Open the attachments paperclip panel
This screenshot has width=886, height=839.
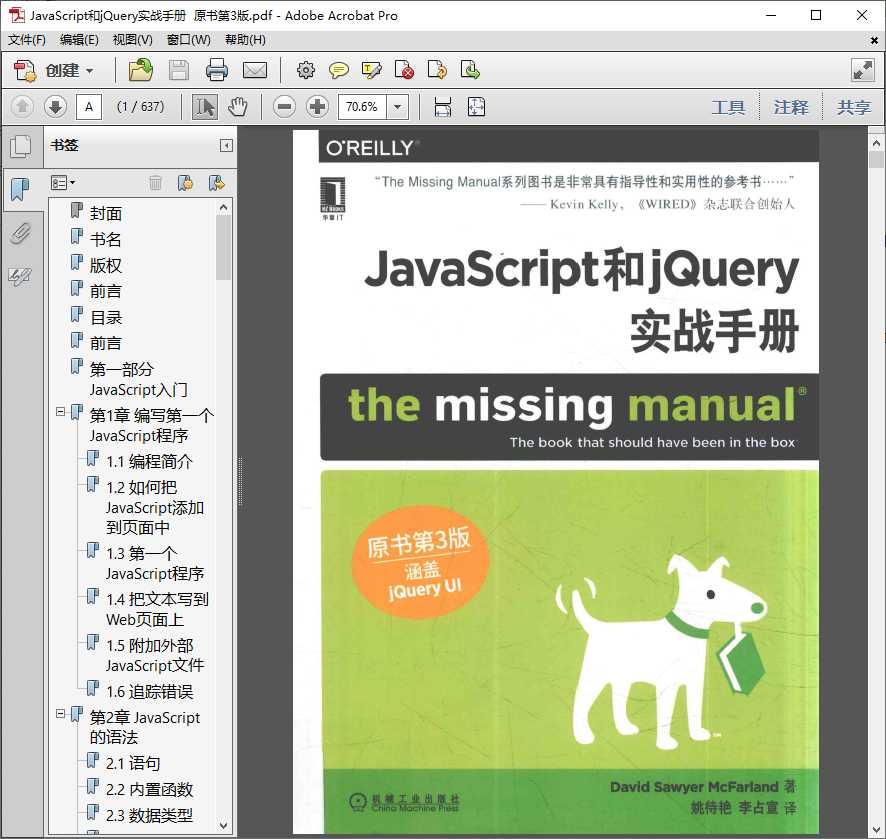click(20, 233)
